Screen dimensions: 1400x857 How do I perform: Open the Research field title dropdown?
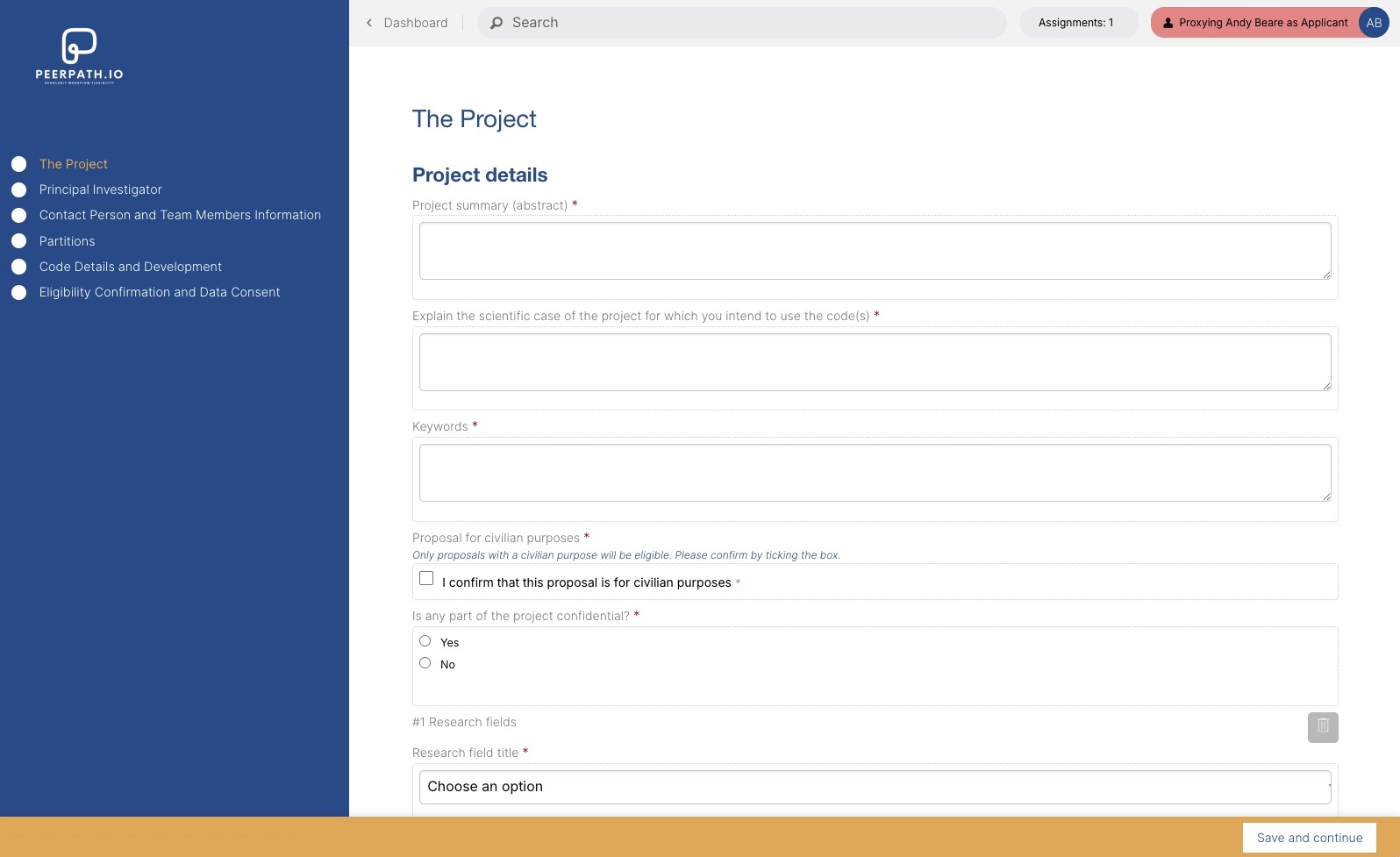tap(875, 787)
